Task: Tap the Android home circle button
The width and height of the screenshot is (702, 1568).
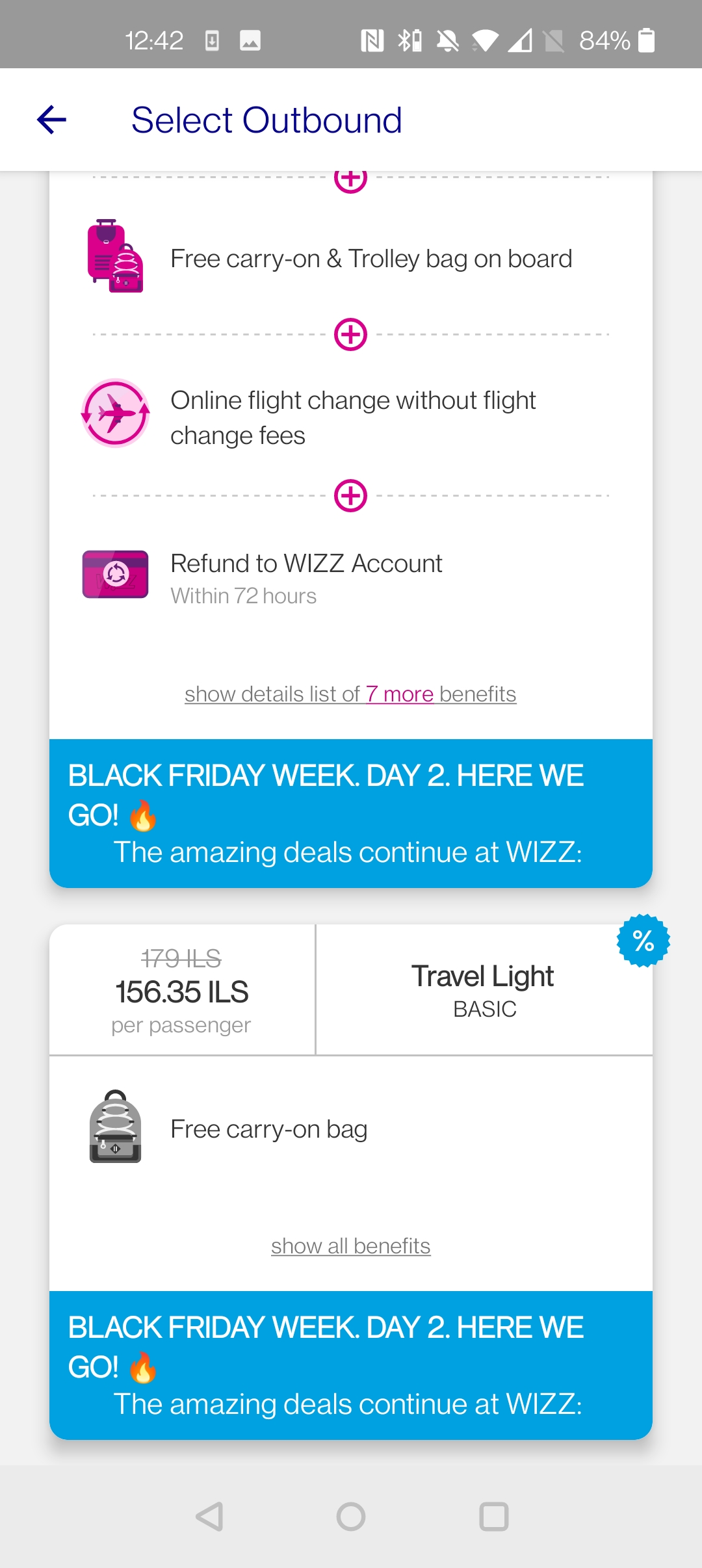Action: [351, 1517]
